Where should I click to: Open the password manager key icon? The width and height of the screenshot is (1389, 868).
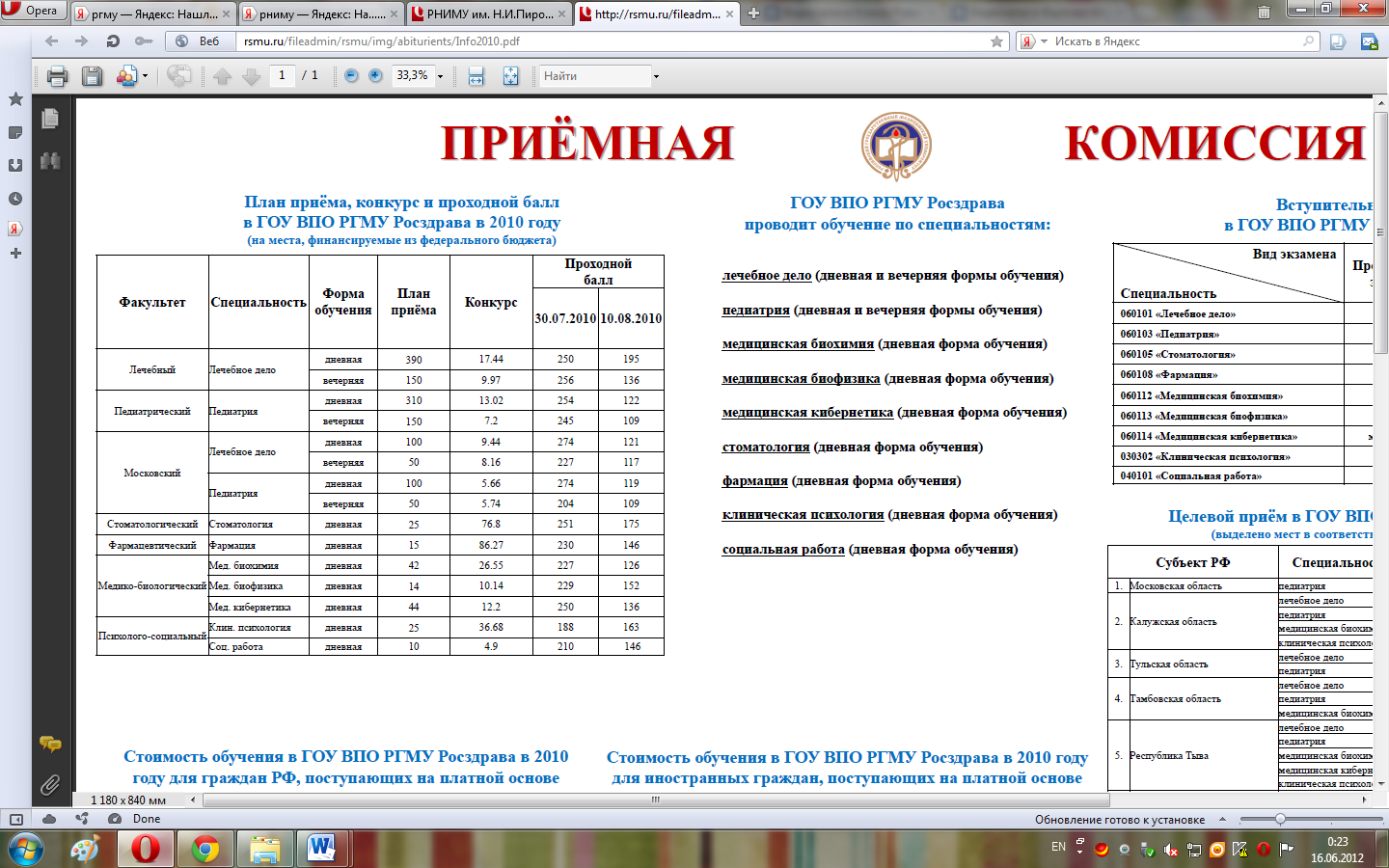(x=144, y=41)
